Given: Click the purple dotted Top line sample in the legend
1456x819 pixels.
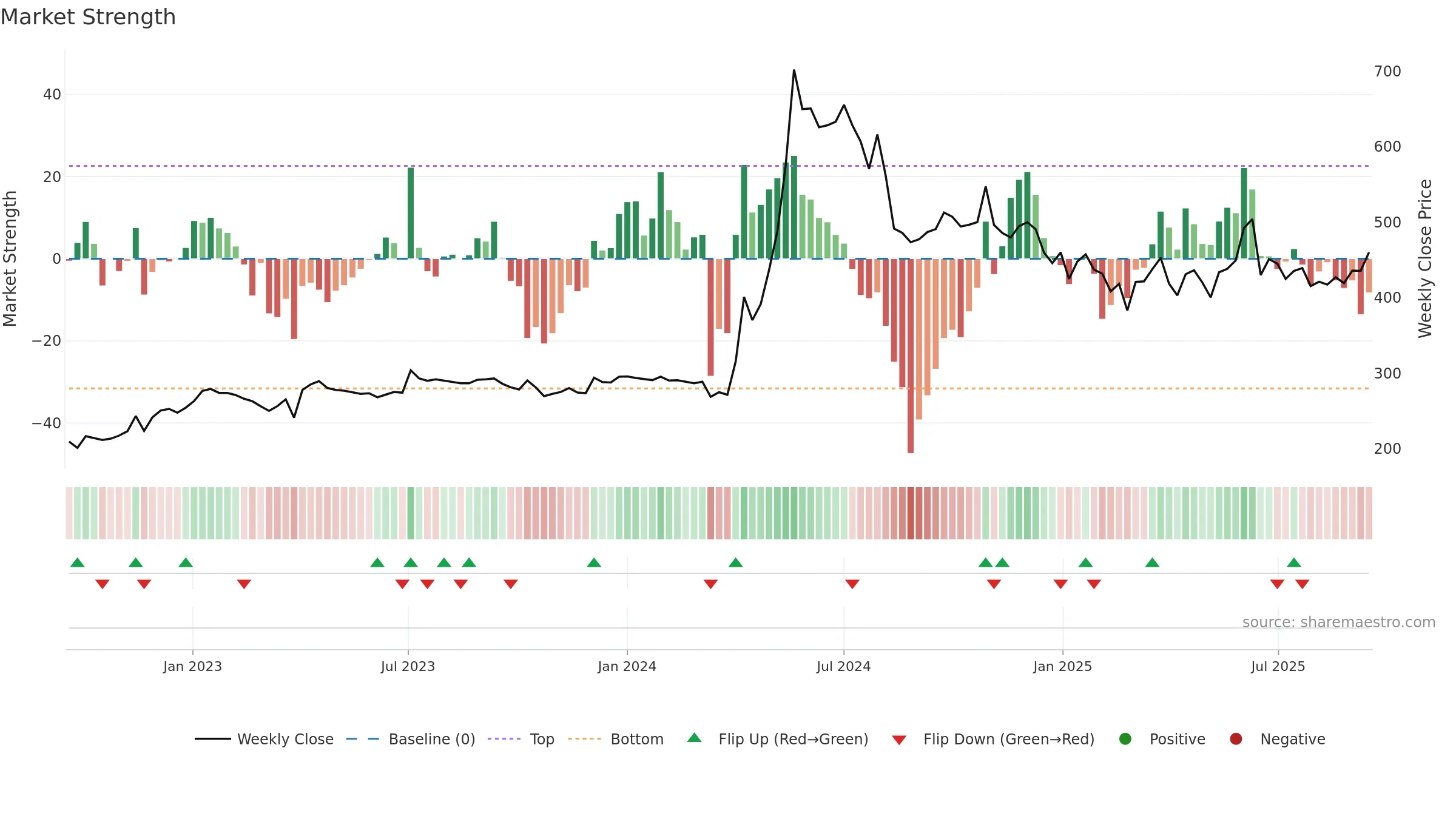Looking at the screenshot, I should click(x=504, y=739).
